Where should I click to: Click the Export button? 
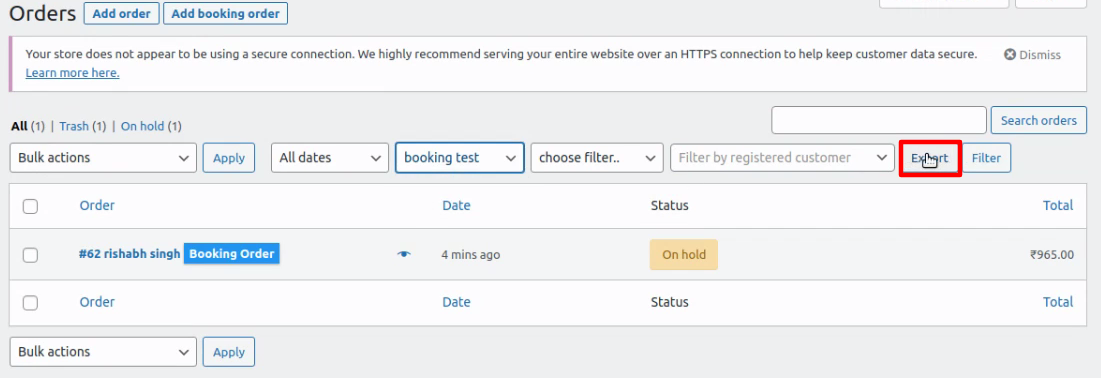tap(930, 158)
